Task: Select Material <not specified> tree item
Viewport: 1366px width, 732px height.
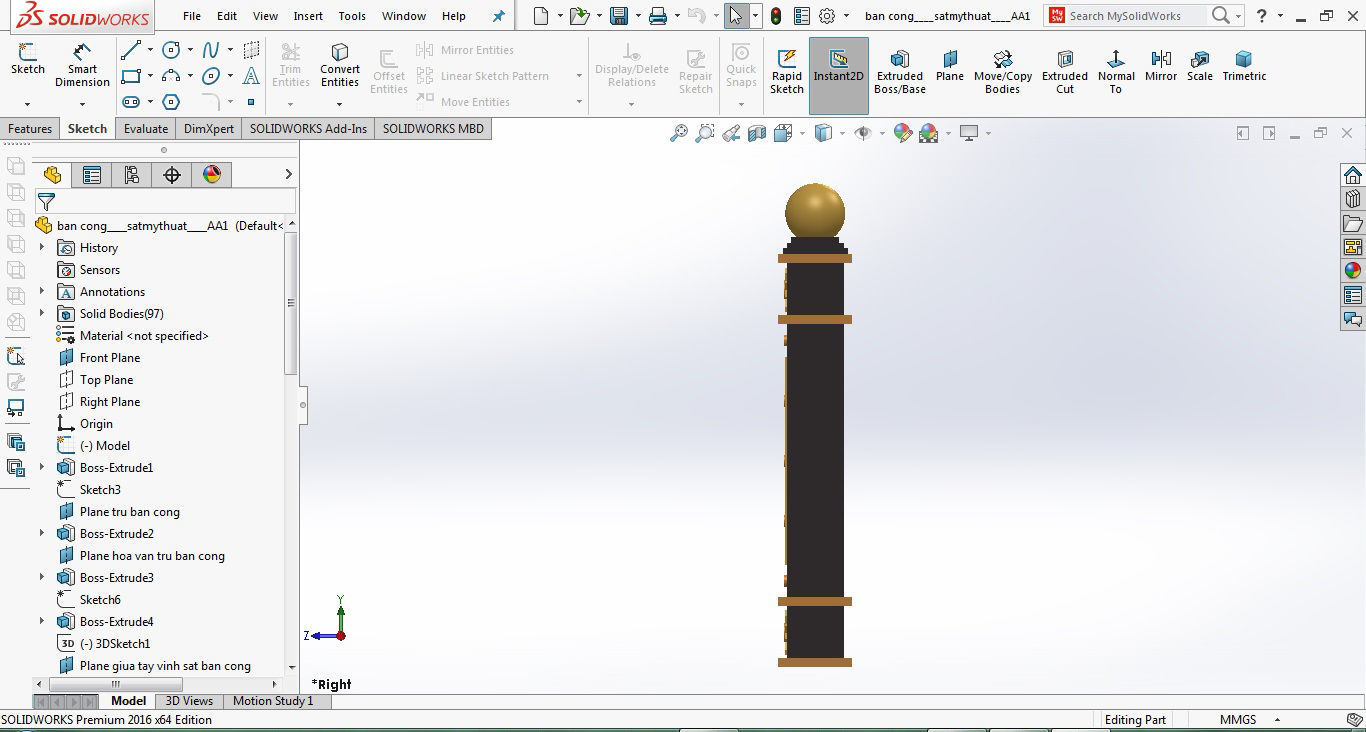Action: click(132, 336)
